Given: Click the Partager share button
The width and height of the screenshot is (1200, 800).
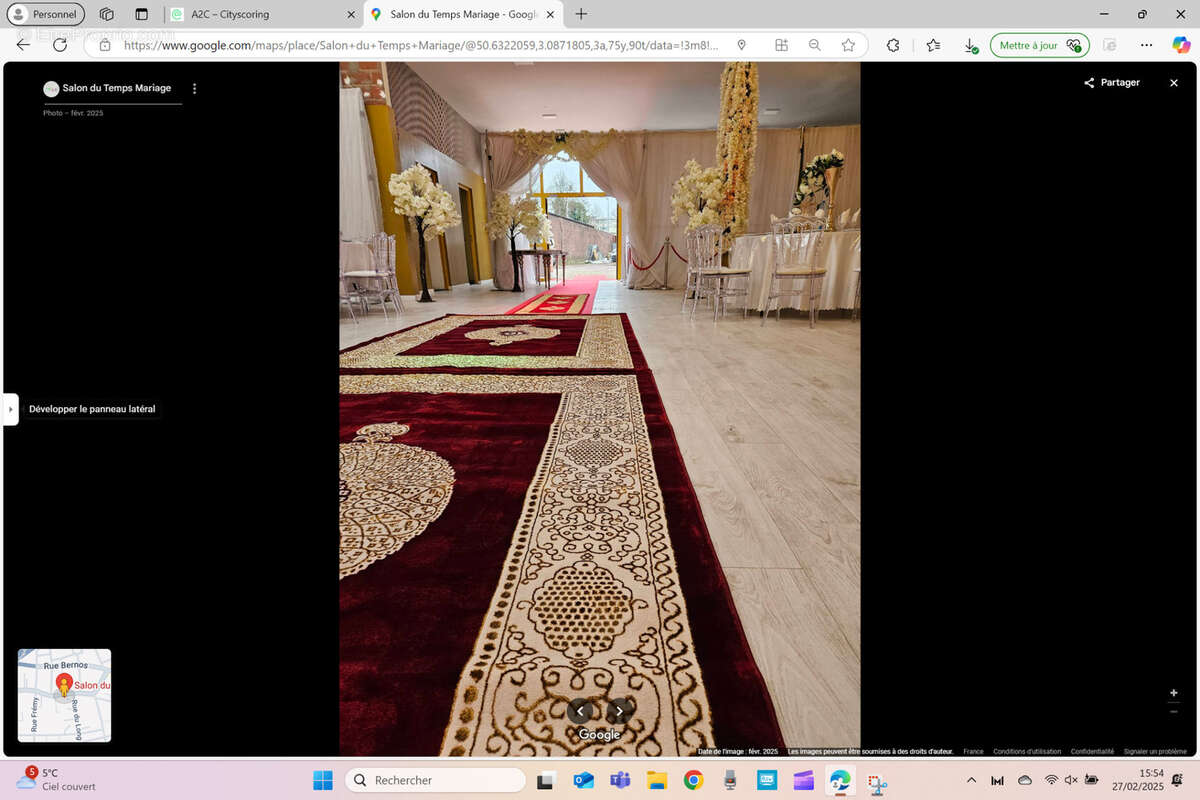Looking at the screenshot, I should pos(1111,83).
